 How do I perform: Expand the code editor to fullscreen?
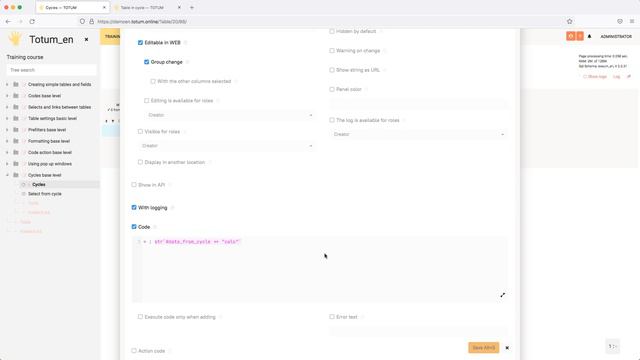click(x=503, y=295)
